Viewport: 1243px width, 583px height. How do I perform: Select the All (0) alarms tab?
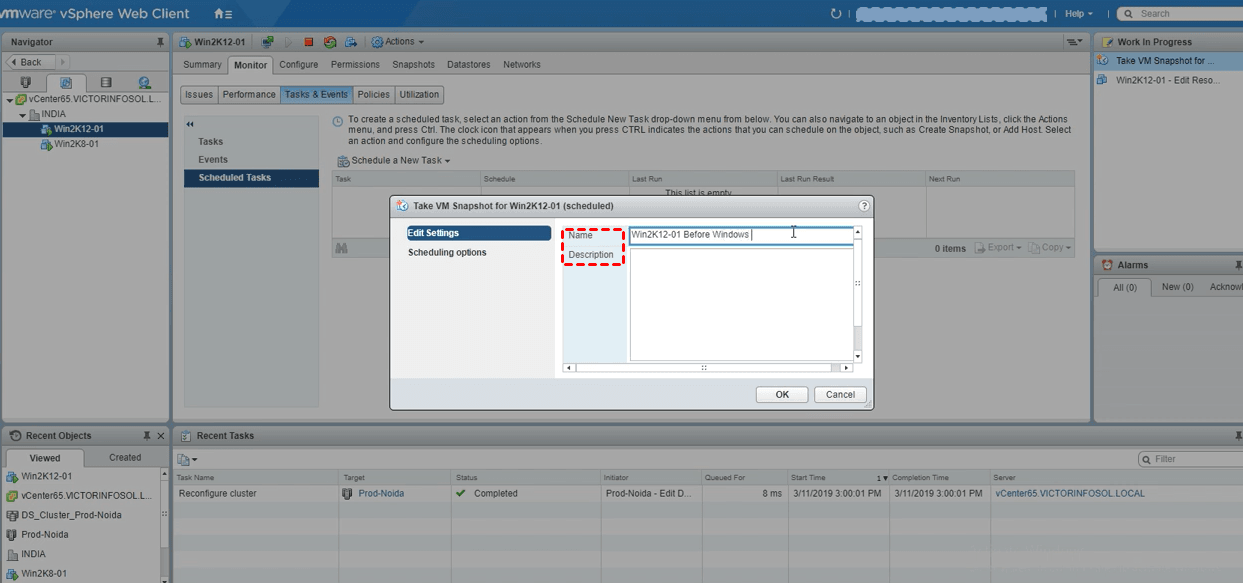(1124, 287)
